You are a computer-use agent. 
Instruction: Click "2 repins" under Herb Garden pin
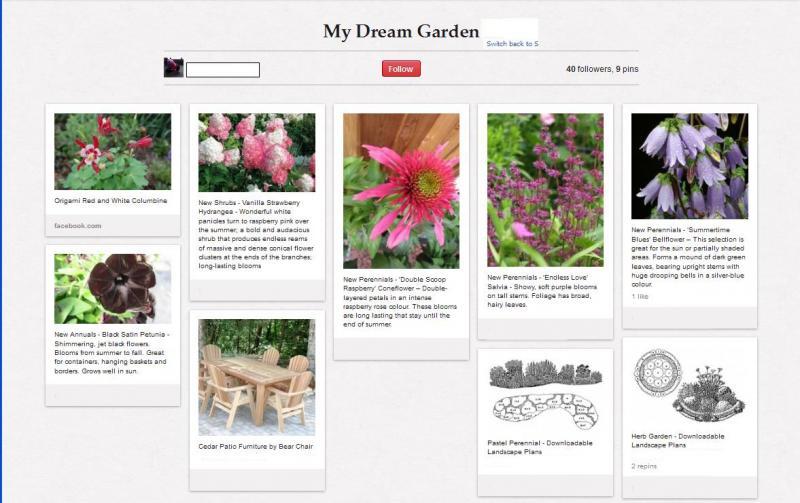coord(646,466)
